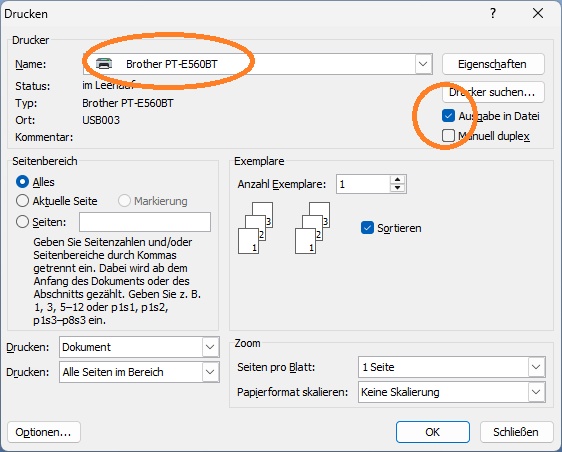Close the Drucken dialog with X
This screenshot has width=562, height=452.
(x=538, y=14)
